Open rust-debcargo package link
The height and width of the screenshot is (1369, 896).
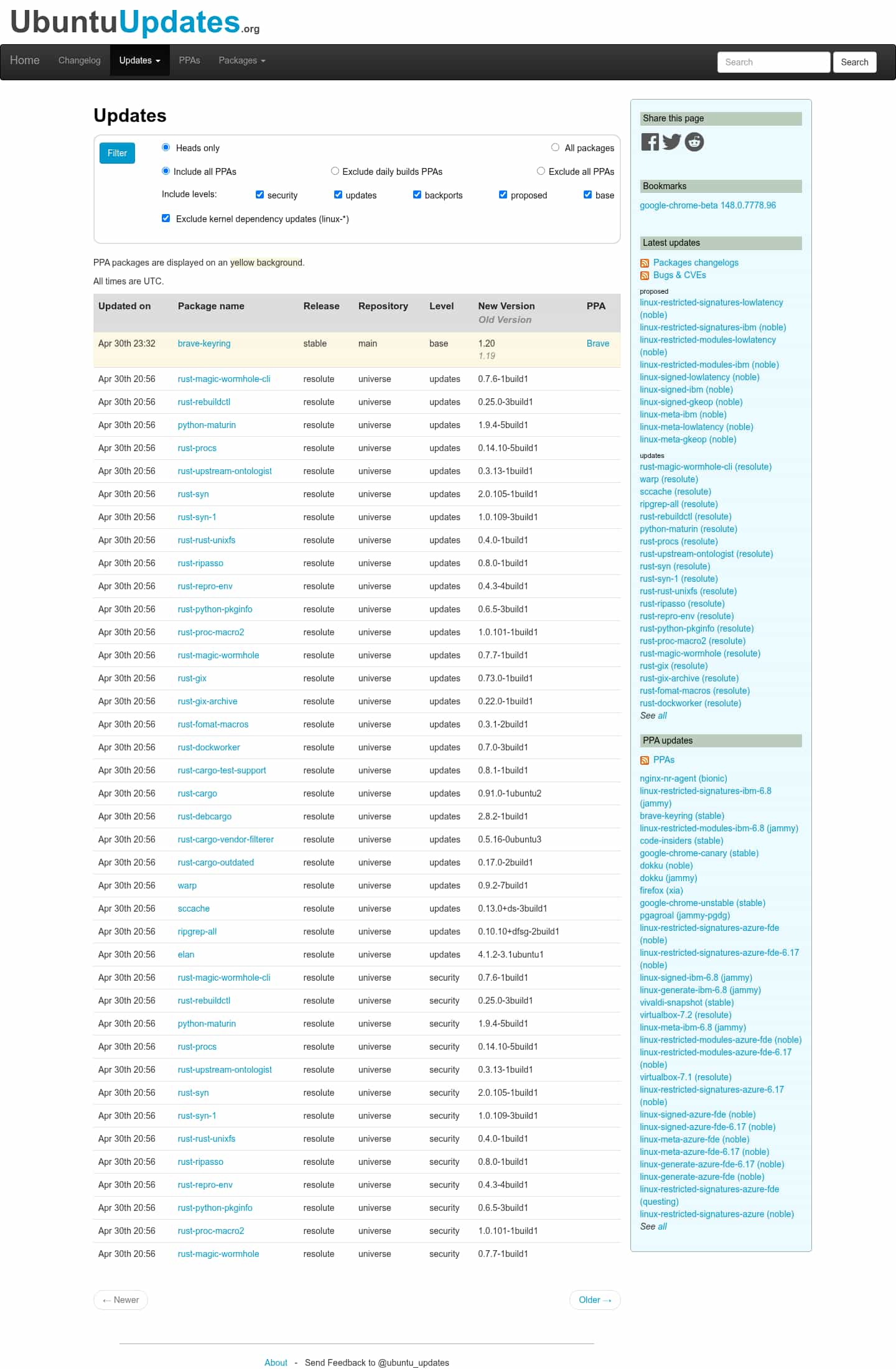tap(204, 816)
